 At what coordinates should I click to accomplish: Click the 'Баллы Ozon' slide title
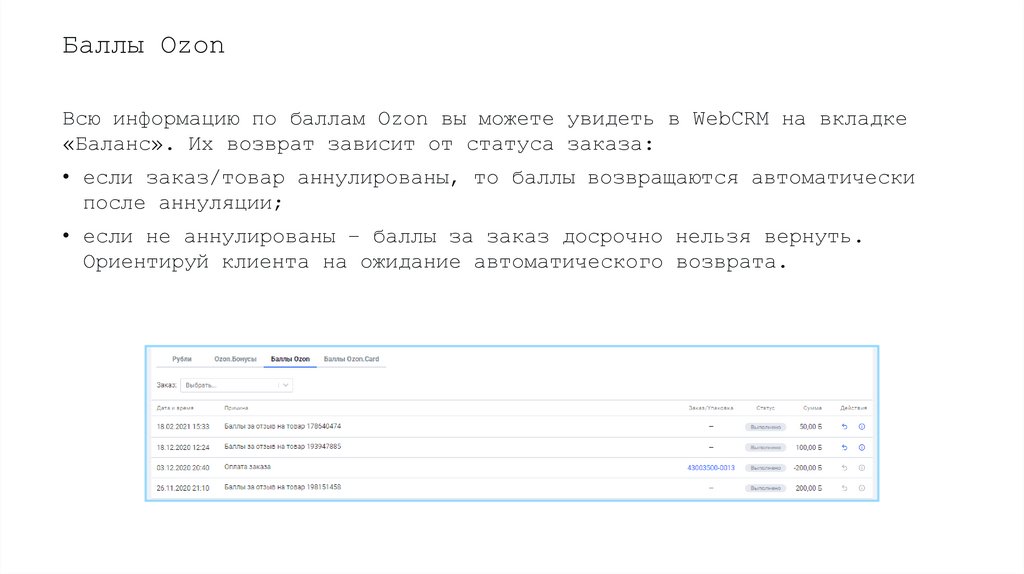[144, 46]
